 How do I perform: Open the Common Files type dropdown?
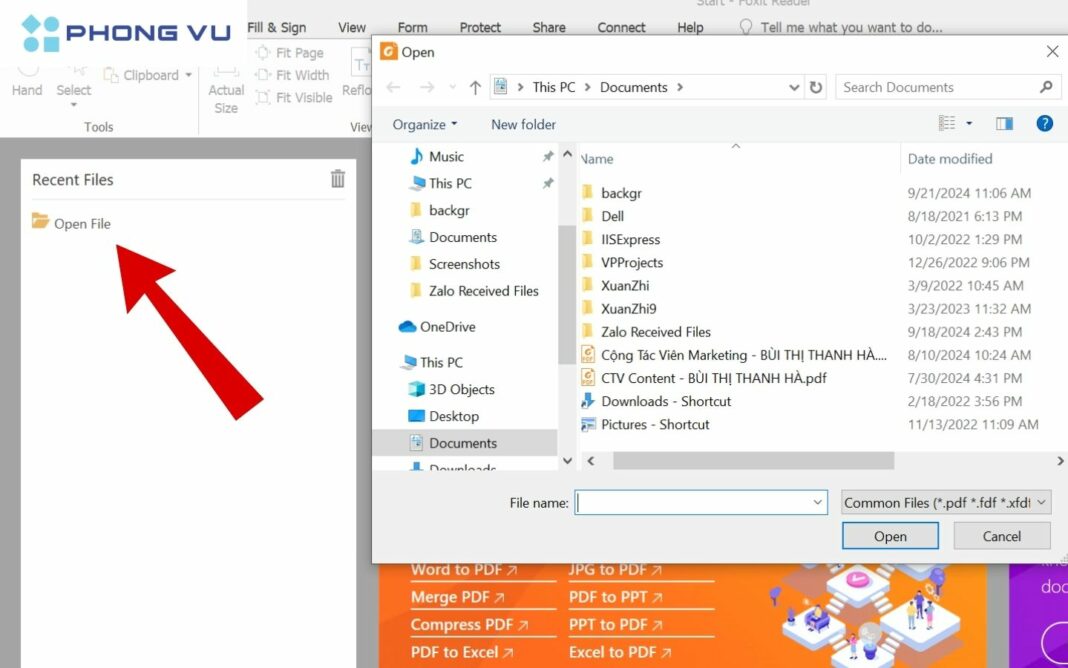(x=946, y=503)
